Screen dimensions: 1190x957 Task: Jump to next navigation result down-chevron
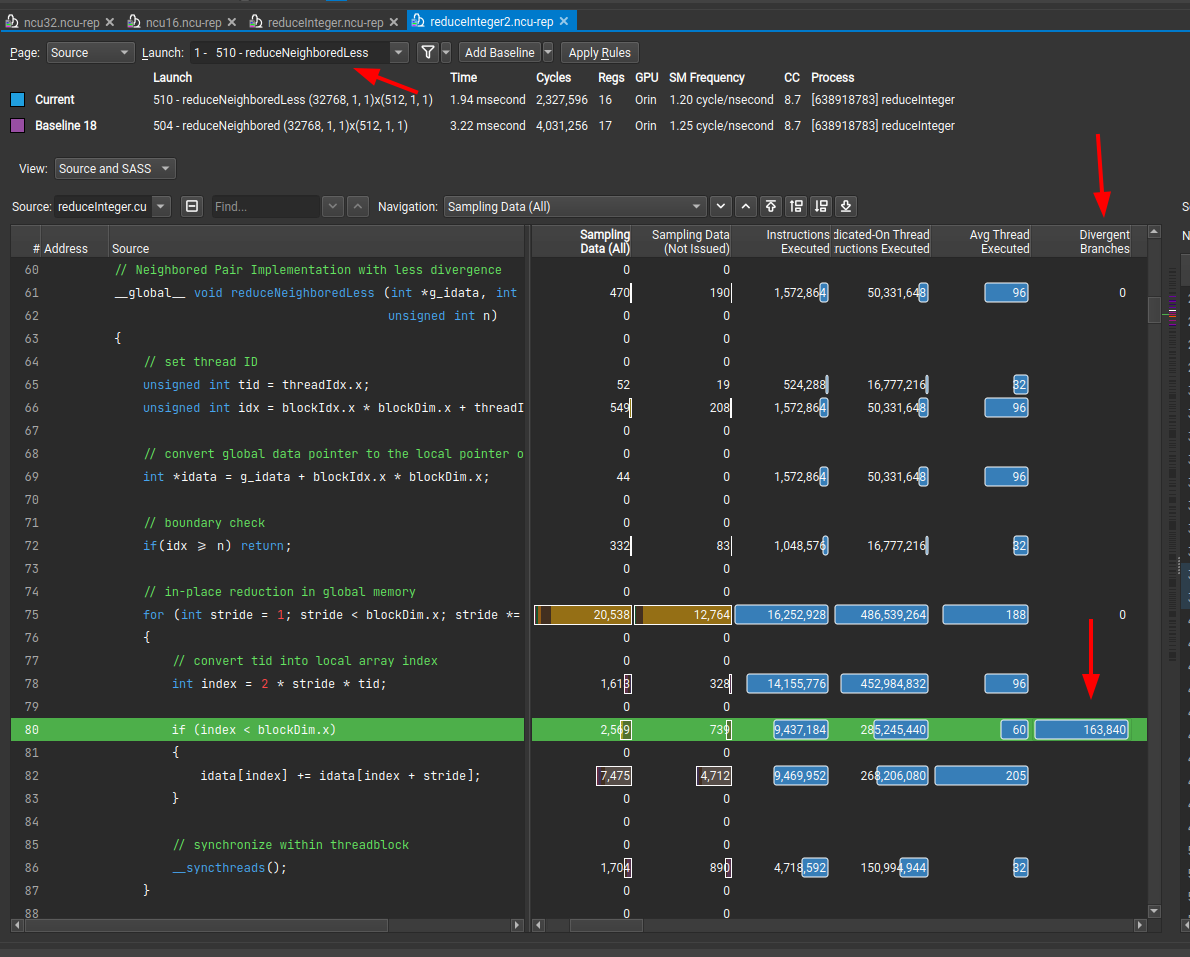720,207
